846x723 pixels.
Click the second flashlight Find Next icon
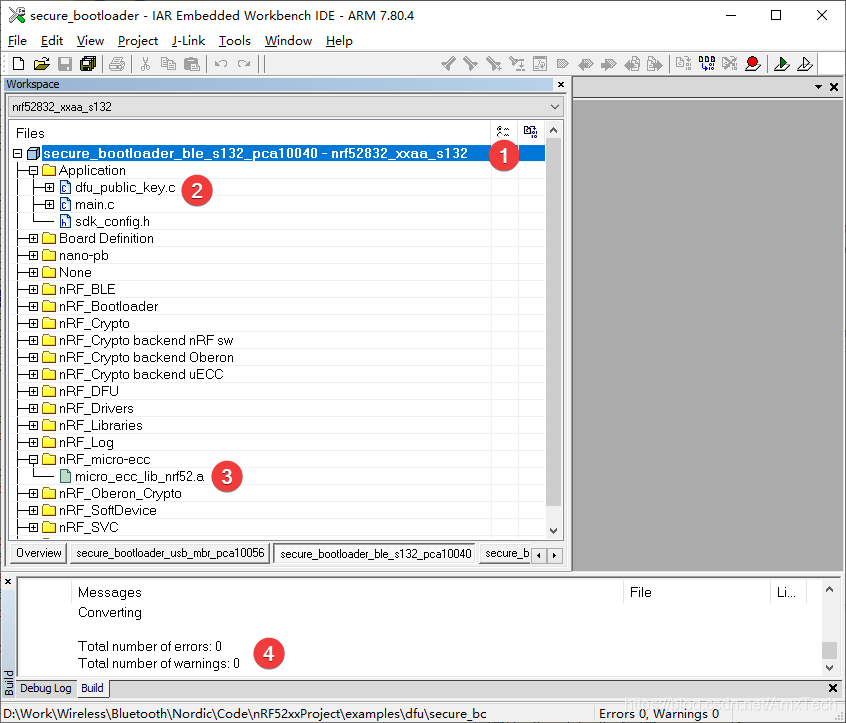[470, 64]
